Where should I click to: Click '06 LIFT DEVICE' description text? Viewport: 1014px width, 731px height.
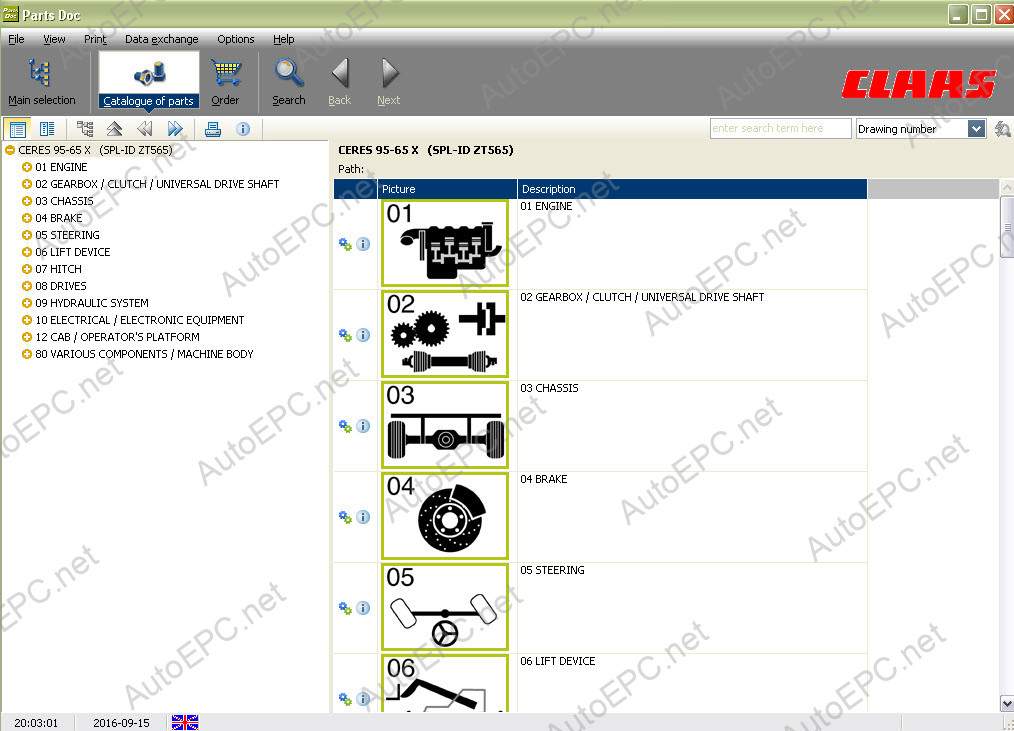557,661
